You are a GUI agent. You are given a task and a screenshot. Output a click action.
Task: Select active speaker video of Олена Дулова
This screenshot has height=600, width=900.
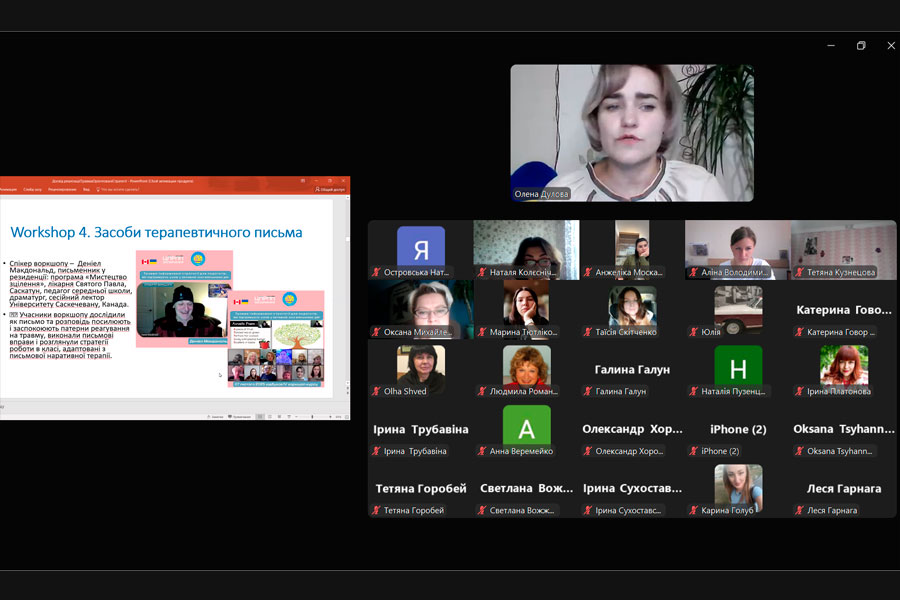[632, 133]
